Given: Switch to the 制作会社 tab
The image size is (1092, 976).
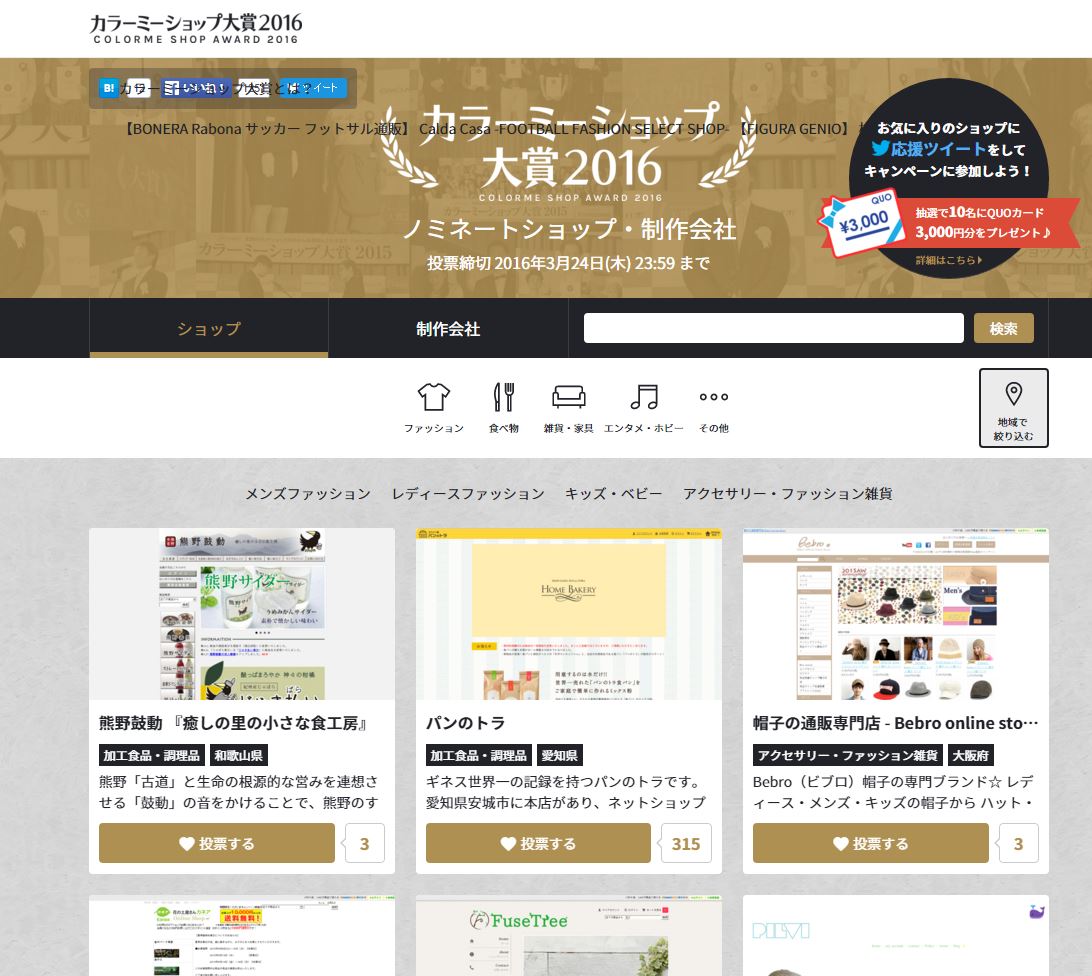Looking at the screenshot, I should [x=448, y=329].
